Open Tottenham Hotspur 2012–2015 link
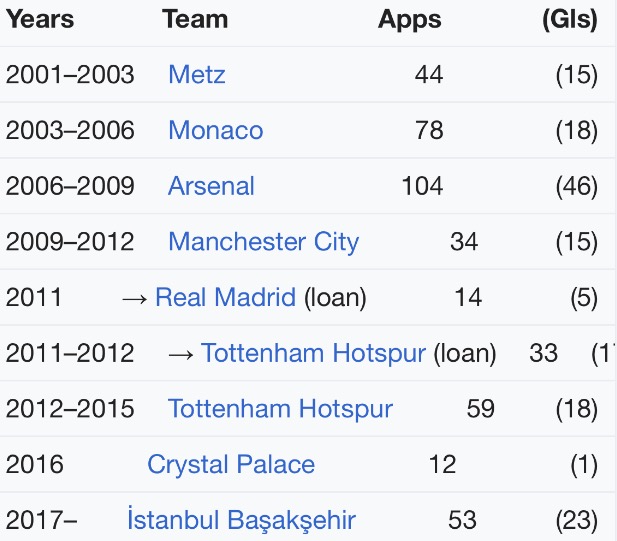Viewport: 617px width, 541px height. click(281, 409)
